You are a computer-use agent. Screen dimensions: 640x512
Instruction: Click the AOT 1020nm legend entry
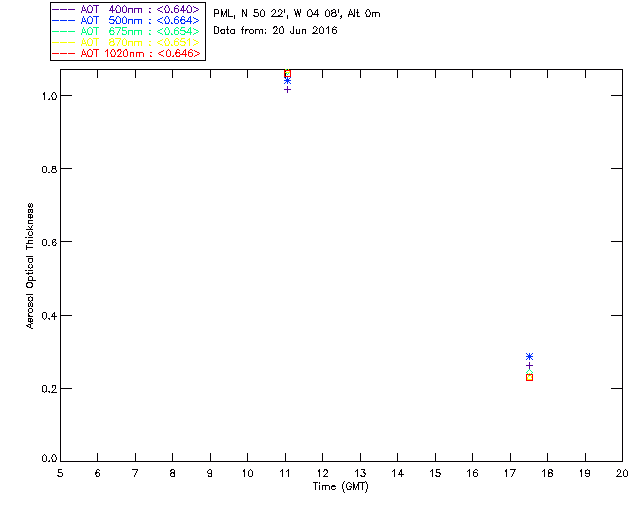tap(126, 53)
